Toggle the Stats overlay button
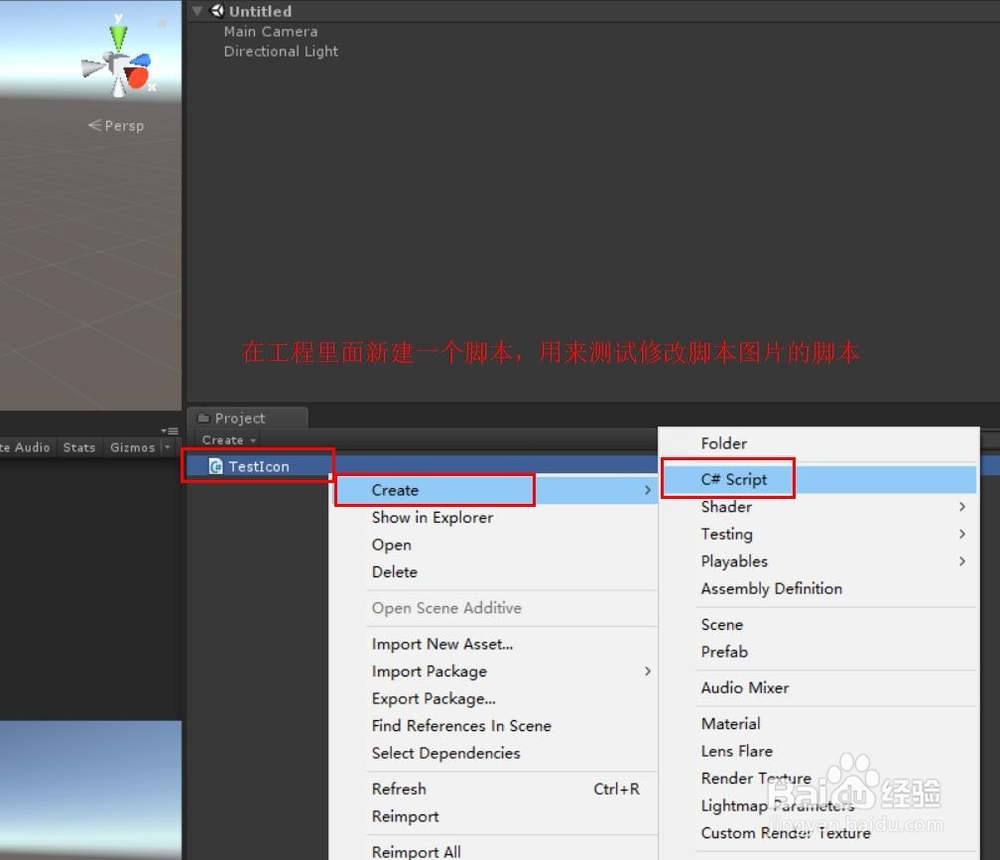This screenshot has height=860, width=1000. [x=78, y=447]
